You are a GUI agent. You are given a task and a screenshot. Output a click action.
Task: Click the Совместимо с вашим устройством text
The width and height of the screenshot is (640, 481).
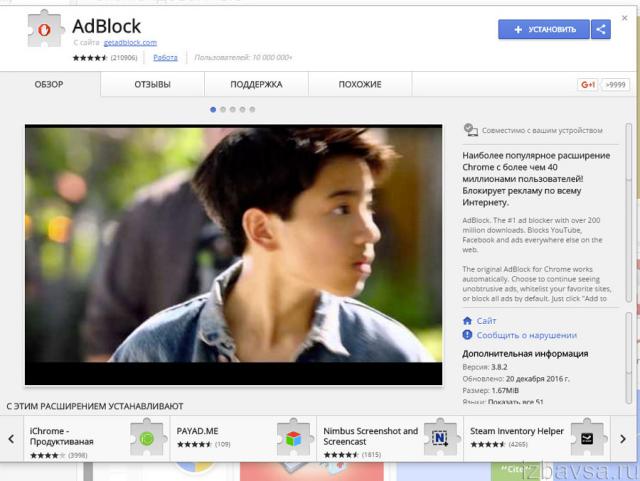pos(542,130)
